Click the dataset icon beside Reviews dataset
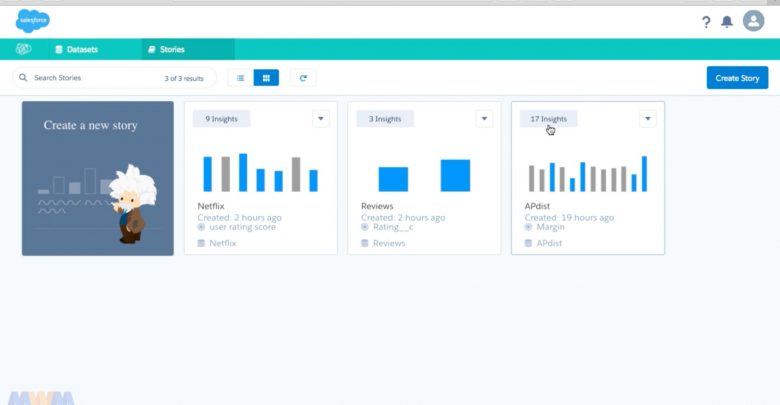Screen dimensions: 780x405 (365, 243)
